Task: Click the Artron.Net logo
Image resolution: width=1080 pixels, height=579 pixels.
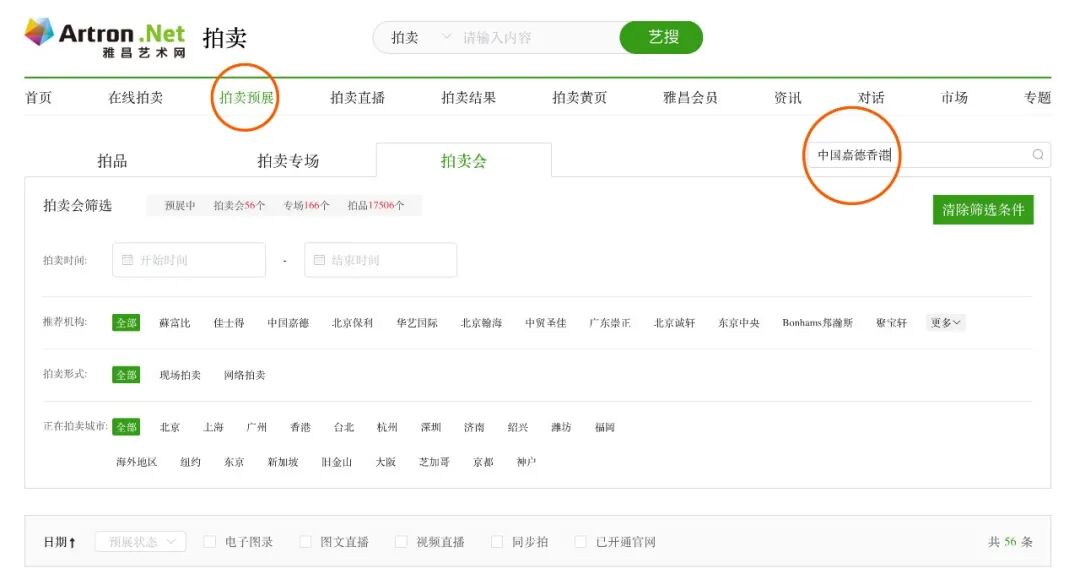Action: 105,38
